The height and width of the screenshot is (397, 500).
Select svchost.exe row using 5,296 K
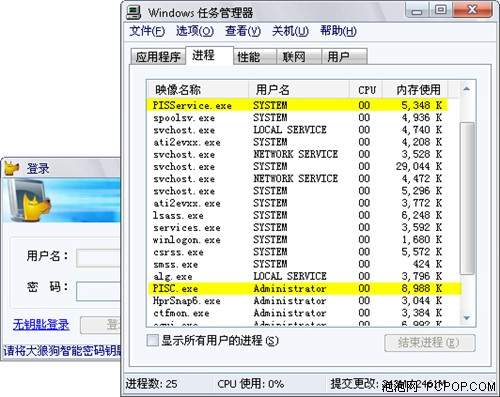298,191
